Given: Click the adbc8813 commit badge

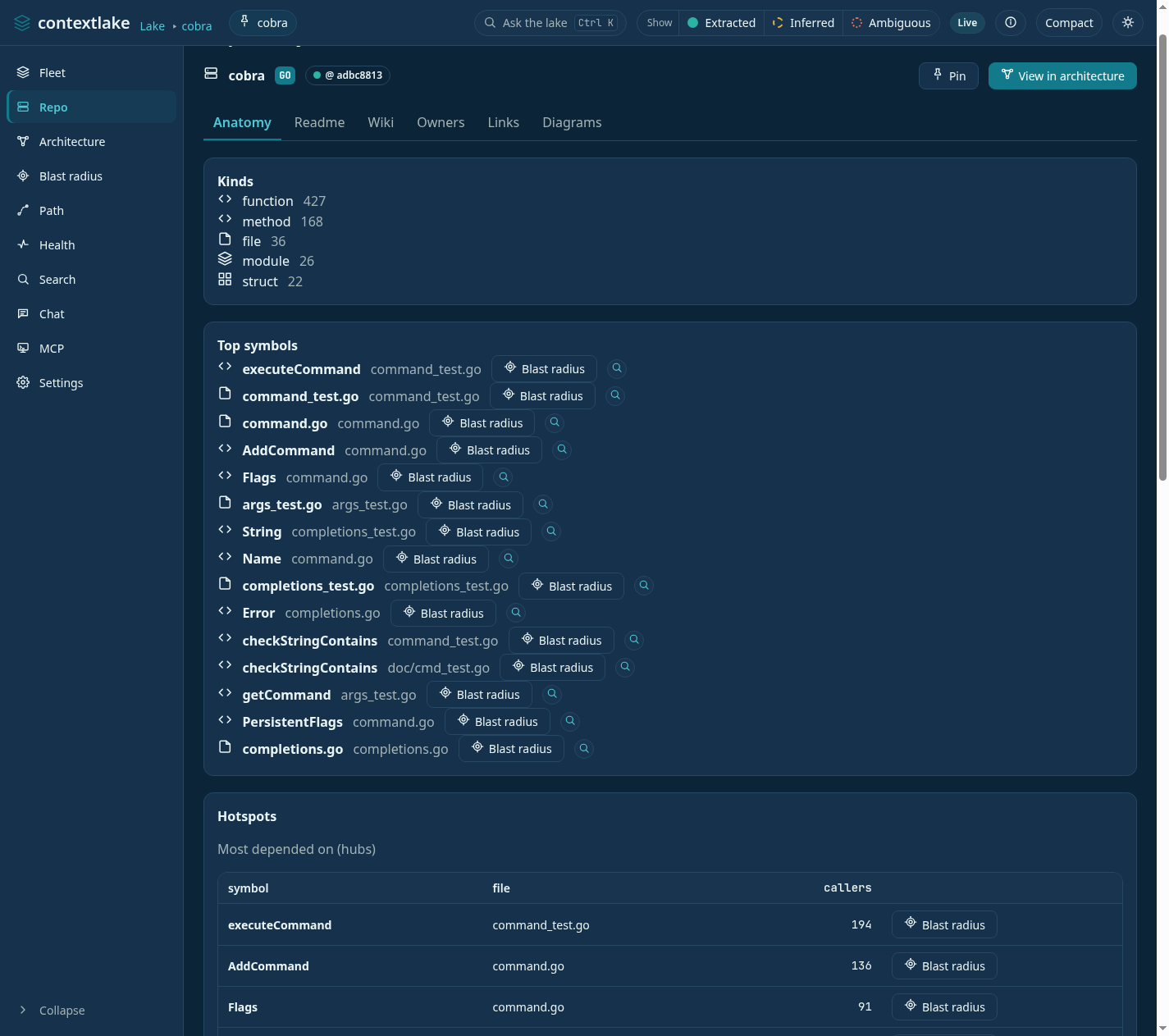Looking at the screenshot, I should [x=348, y=75].
